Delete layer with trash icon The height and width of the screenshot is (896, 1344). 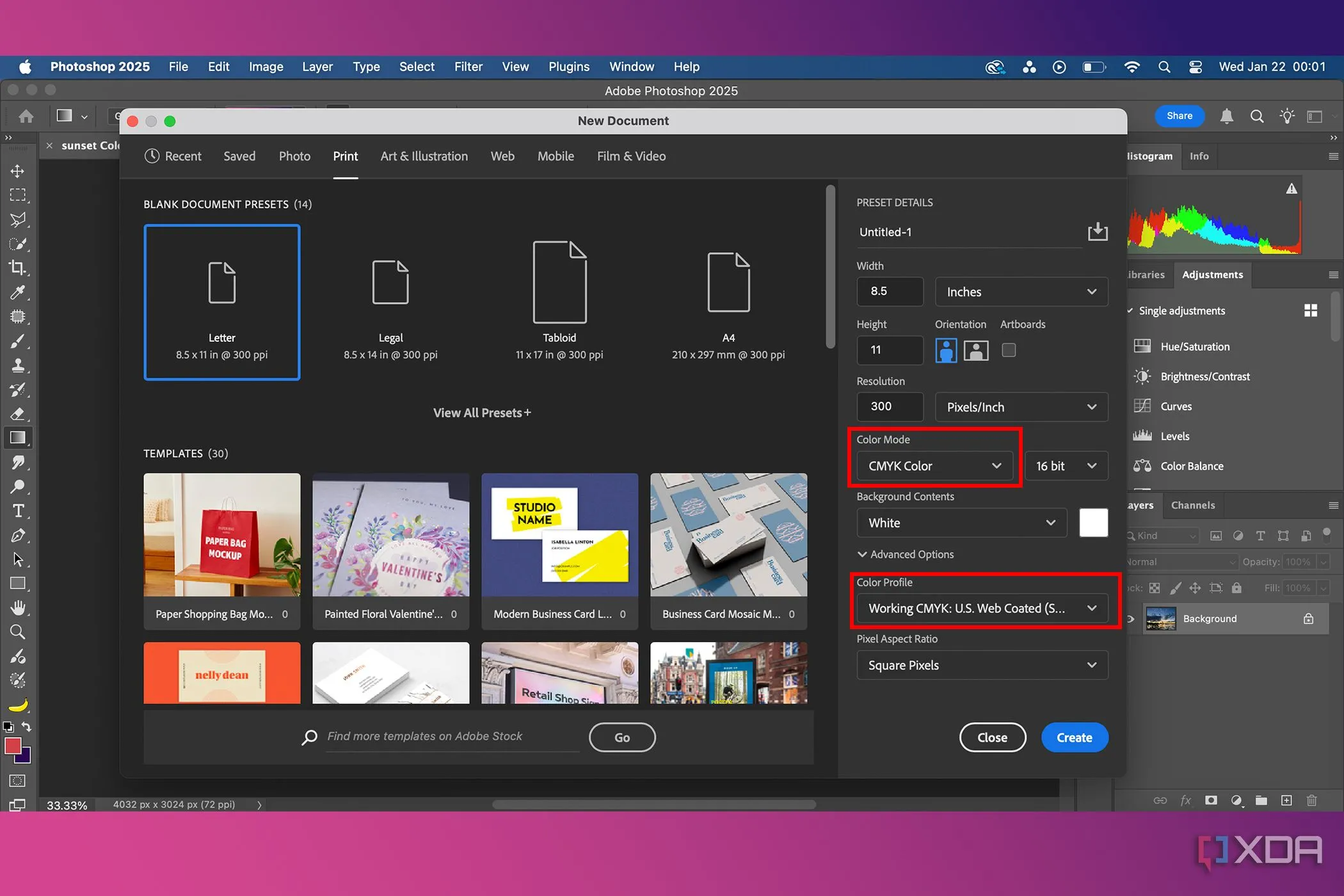coord(1311,800)
